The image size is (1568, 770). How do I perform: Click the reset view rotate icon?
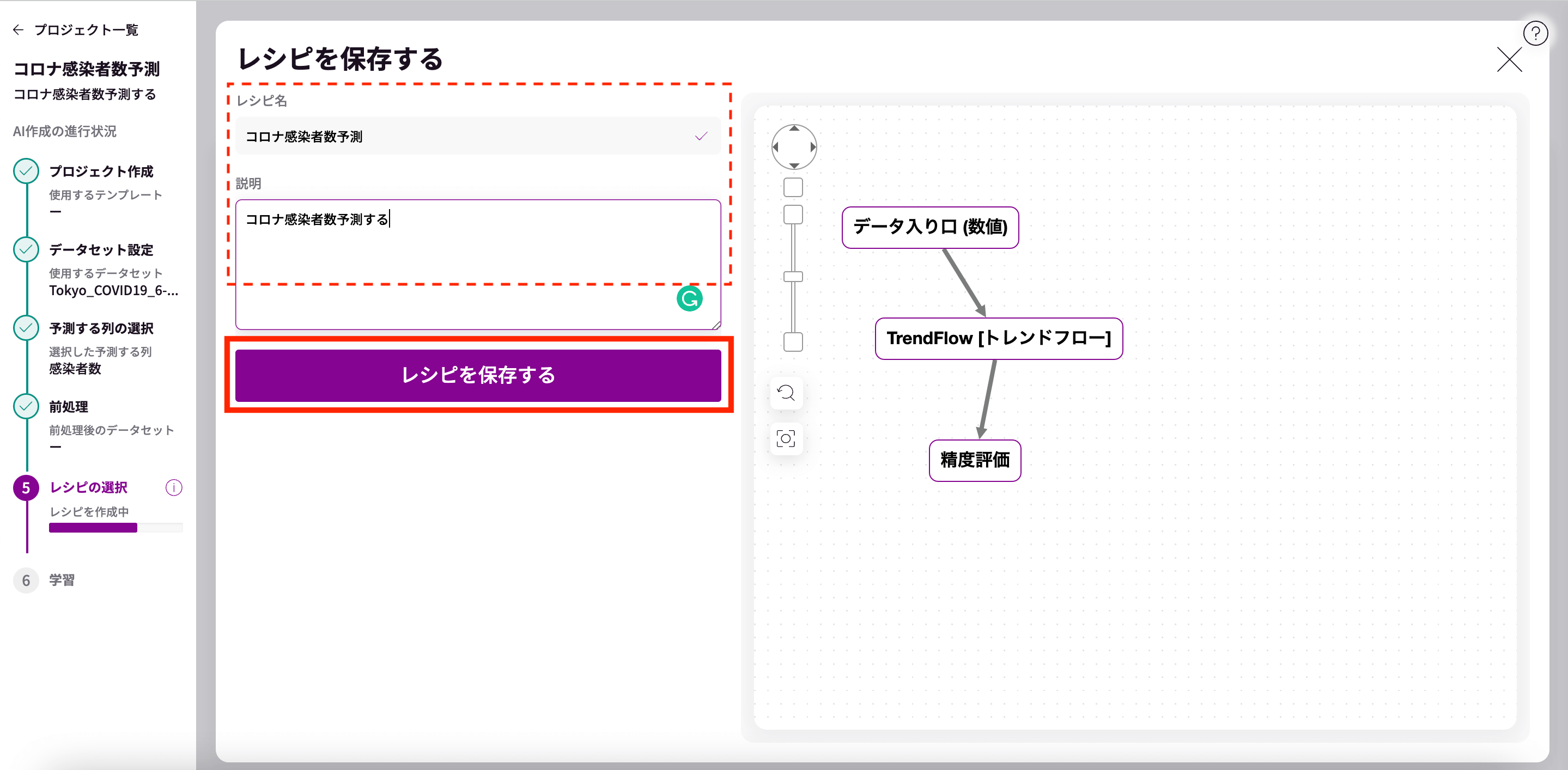(x=786, y=393)
